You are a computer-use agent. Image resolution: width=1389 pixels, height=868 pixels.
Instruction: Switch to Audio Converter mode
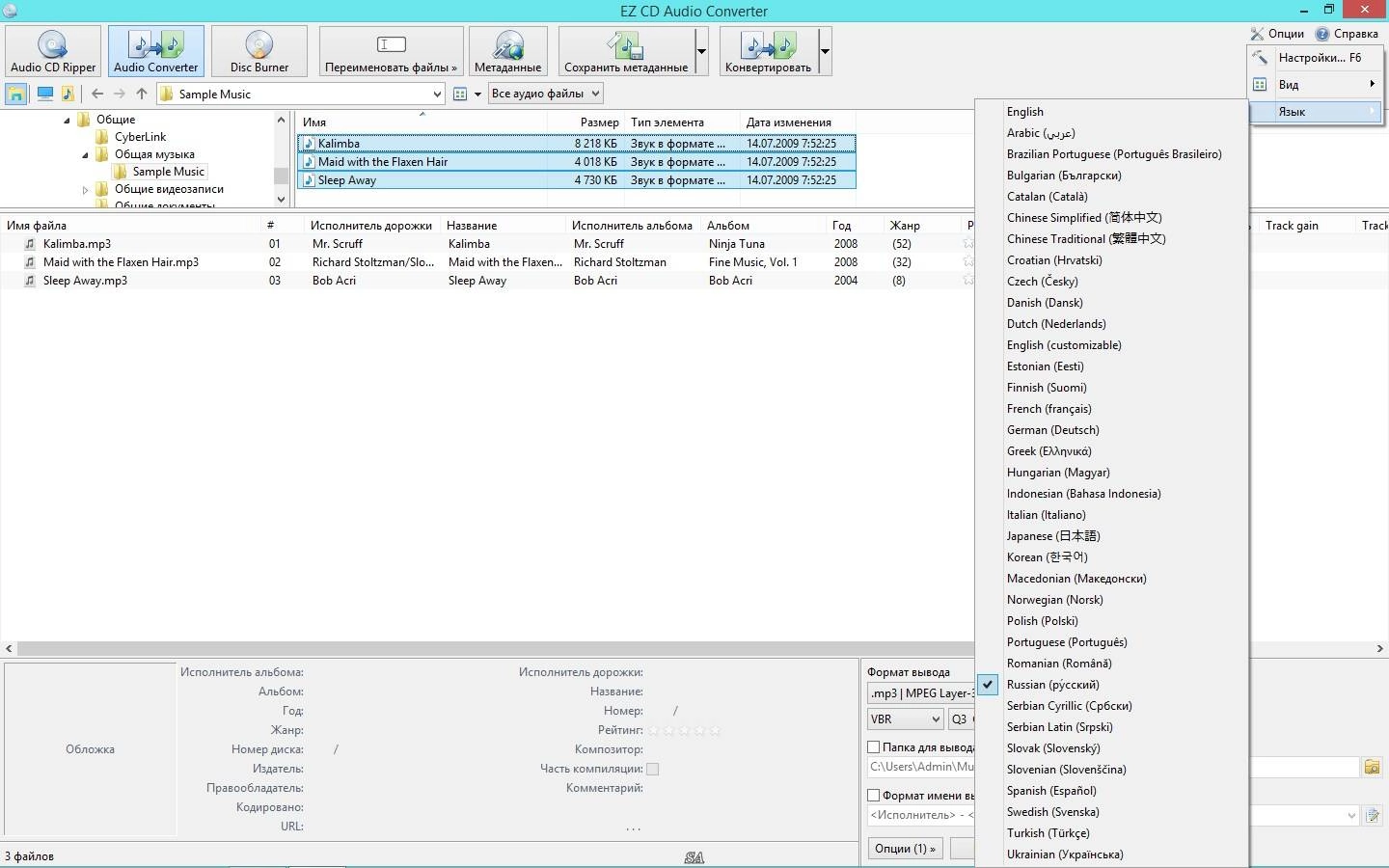click(155, 51)
